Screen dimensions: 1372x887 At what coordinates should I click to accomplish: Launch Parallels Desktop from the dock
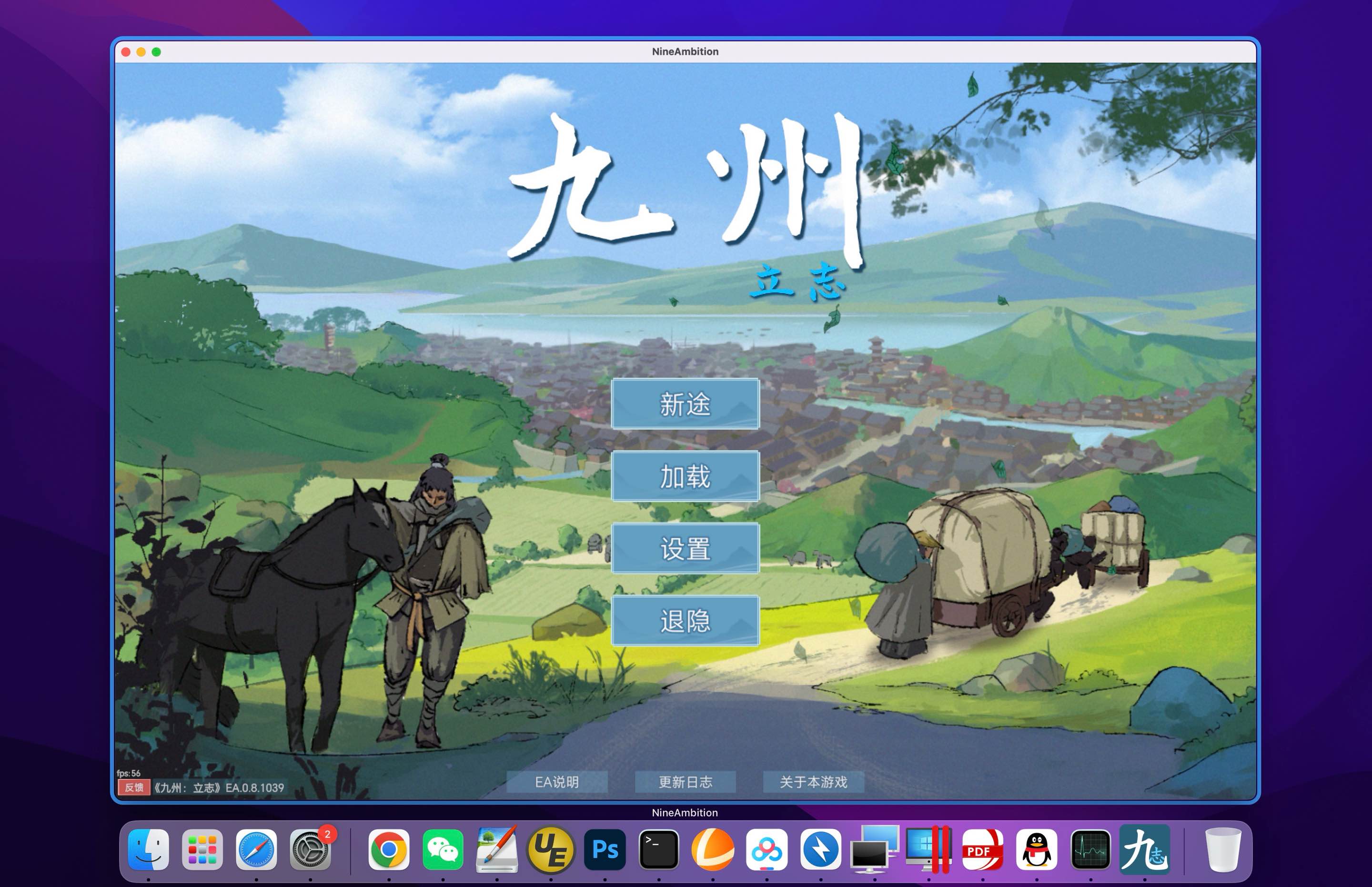click(x=928, y=849)
